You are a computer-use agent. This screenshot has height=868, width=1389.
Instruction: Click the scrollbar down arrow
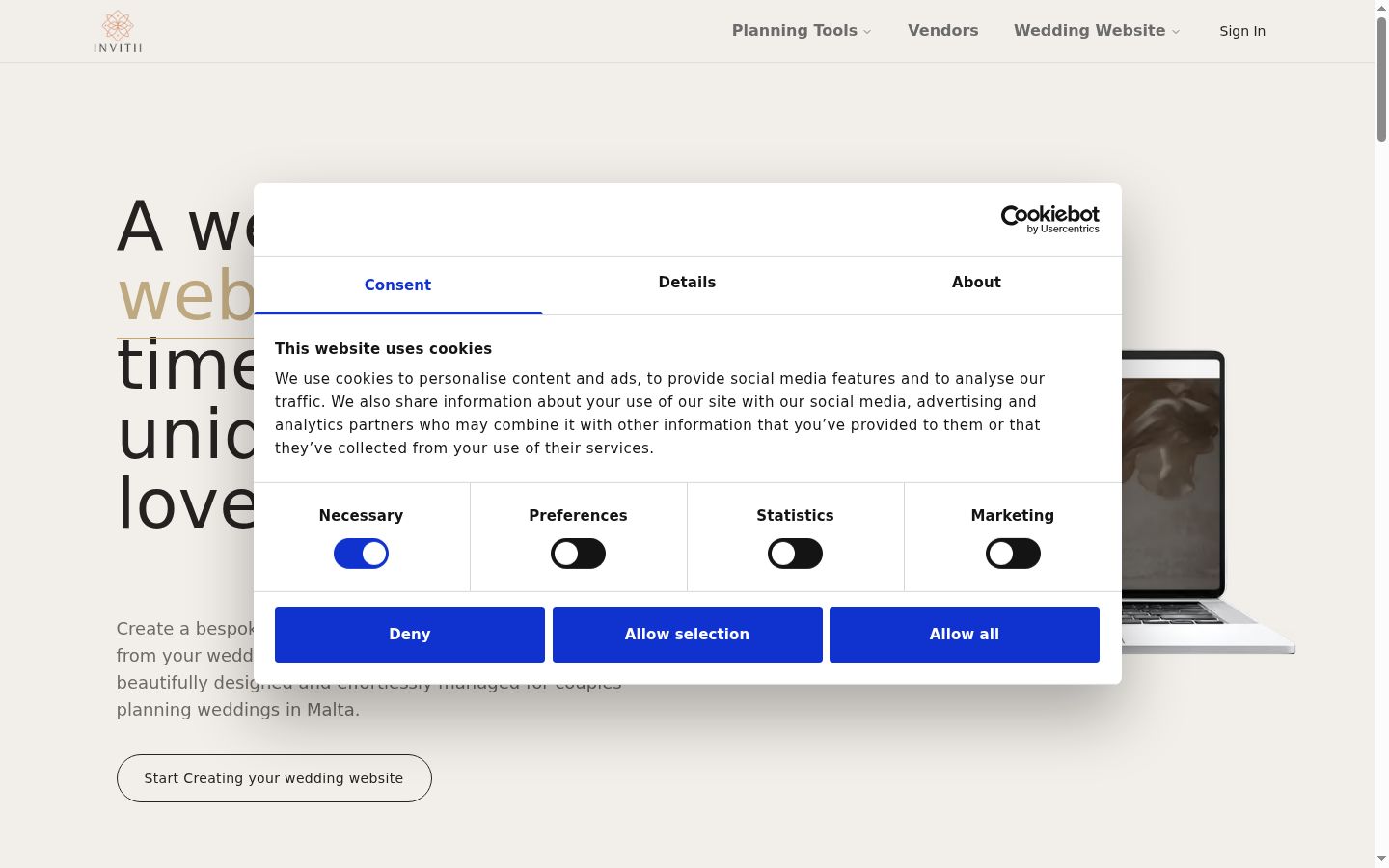[x=1381, y=859]
